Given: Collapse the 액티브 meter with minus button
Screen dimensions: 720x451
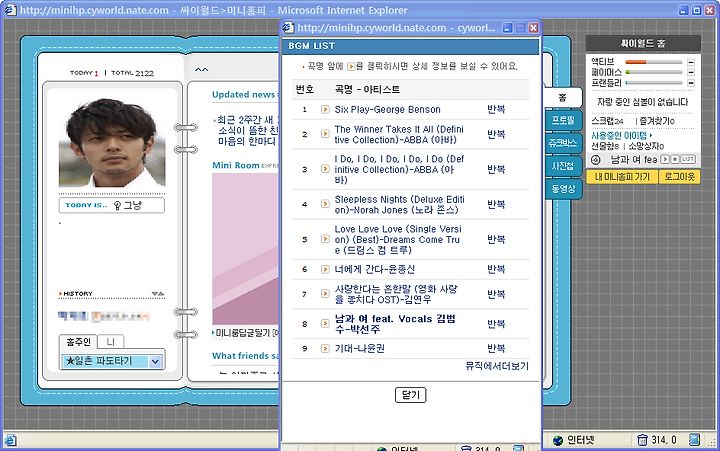Looking at the screenshot, I should (691, 62).
